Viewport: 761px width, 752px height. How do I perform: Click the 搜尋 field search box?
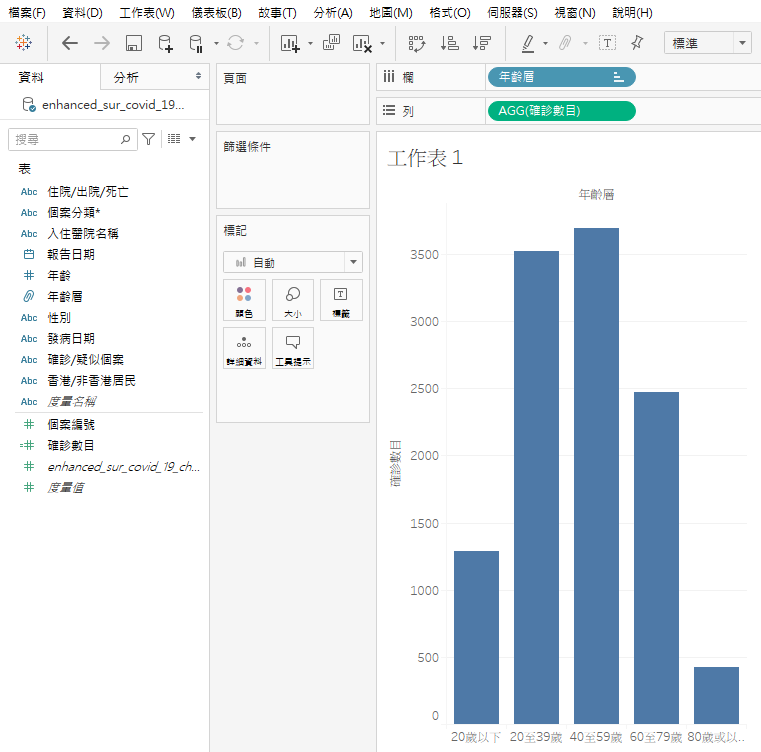click(65, 139)
